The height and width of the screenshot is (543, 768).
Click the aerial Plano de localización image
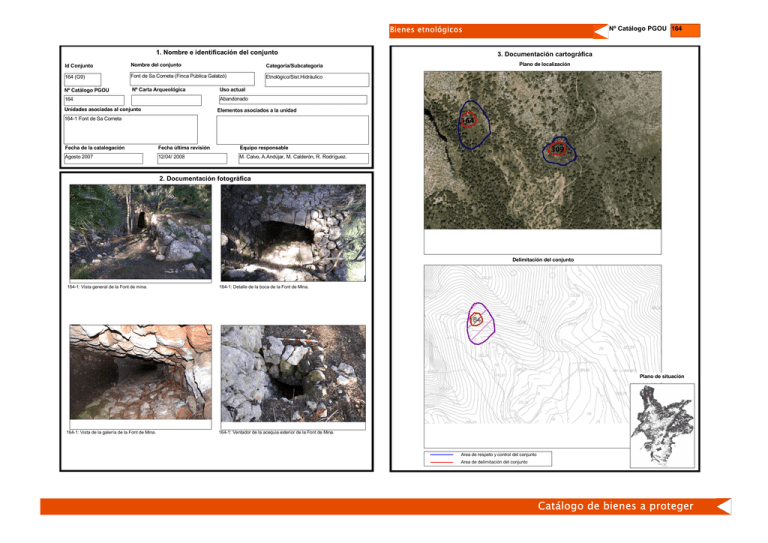(543, 150)
